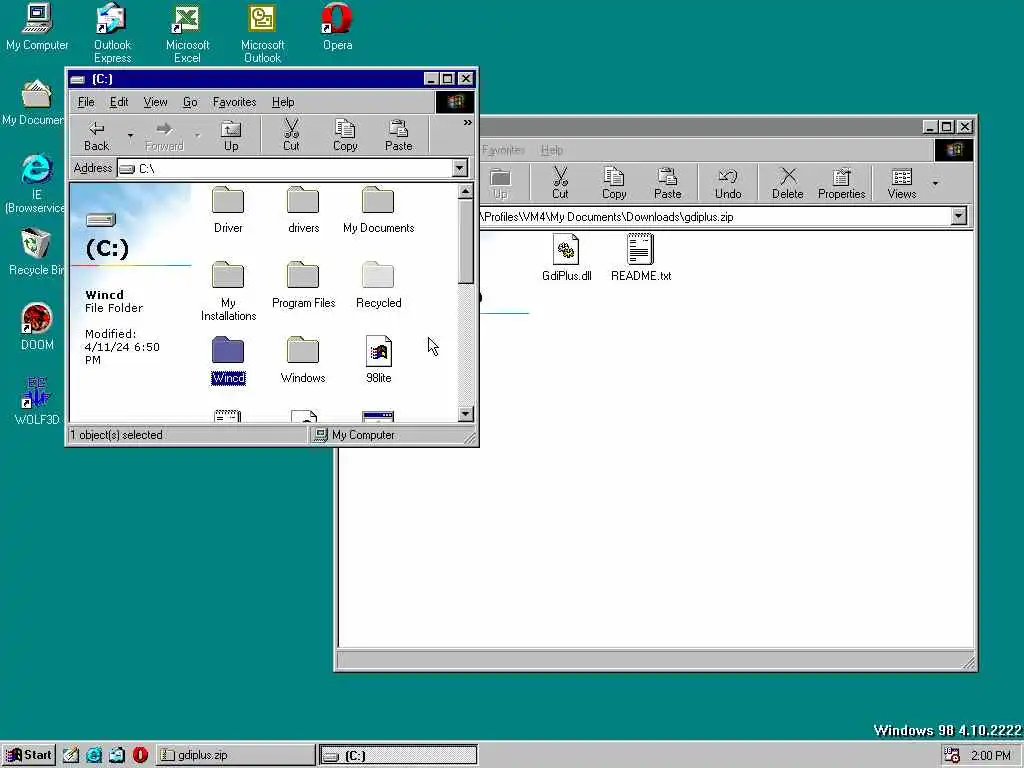The width and height of the screenshot is (1024, 768).
Task: Click Back in C: window toolbar
Action: (x=97, y=136)
